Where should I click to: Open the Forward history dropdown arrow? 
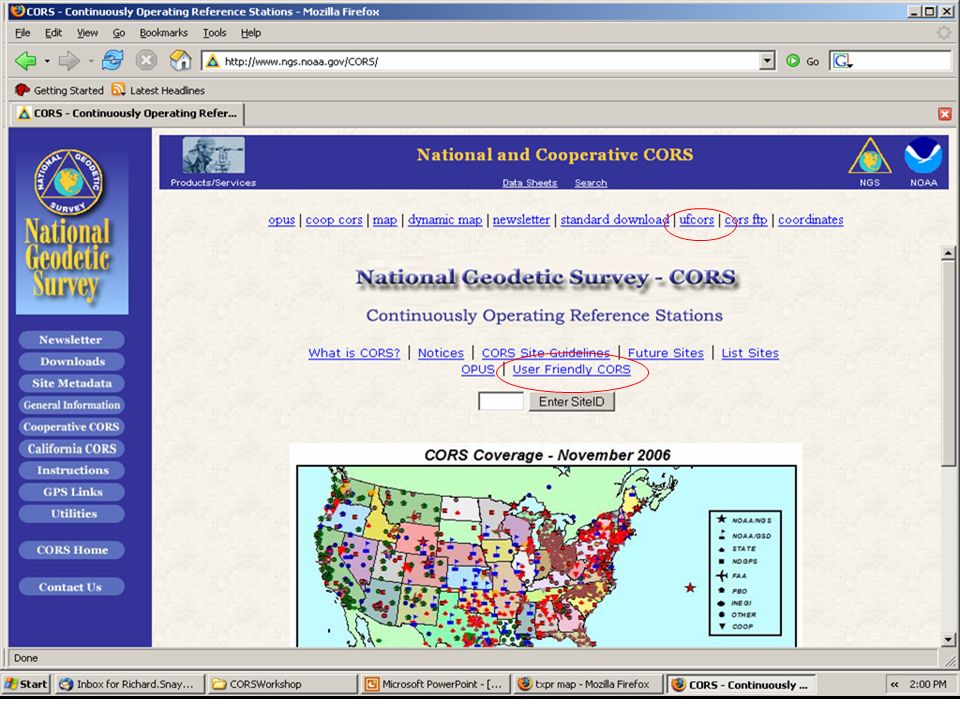coord(91,61)
